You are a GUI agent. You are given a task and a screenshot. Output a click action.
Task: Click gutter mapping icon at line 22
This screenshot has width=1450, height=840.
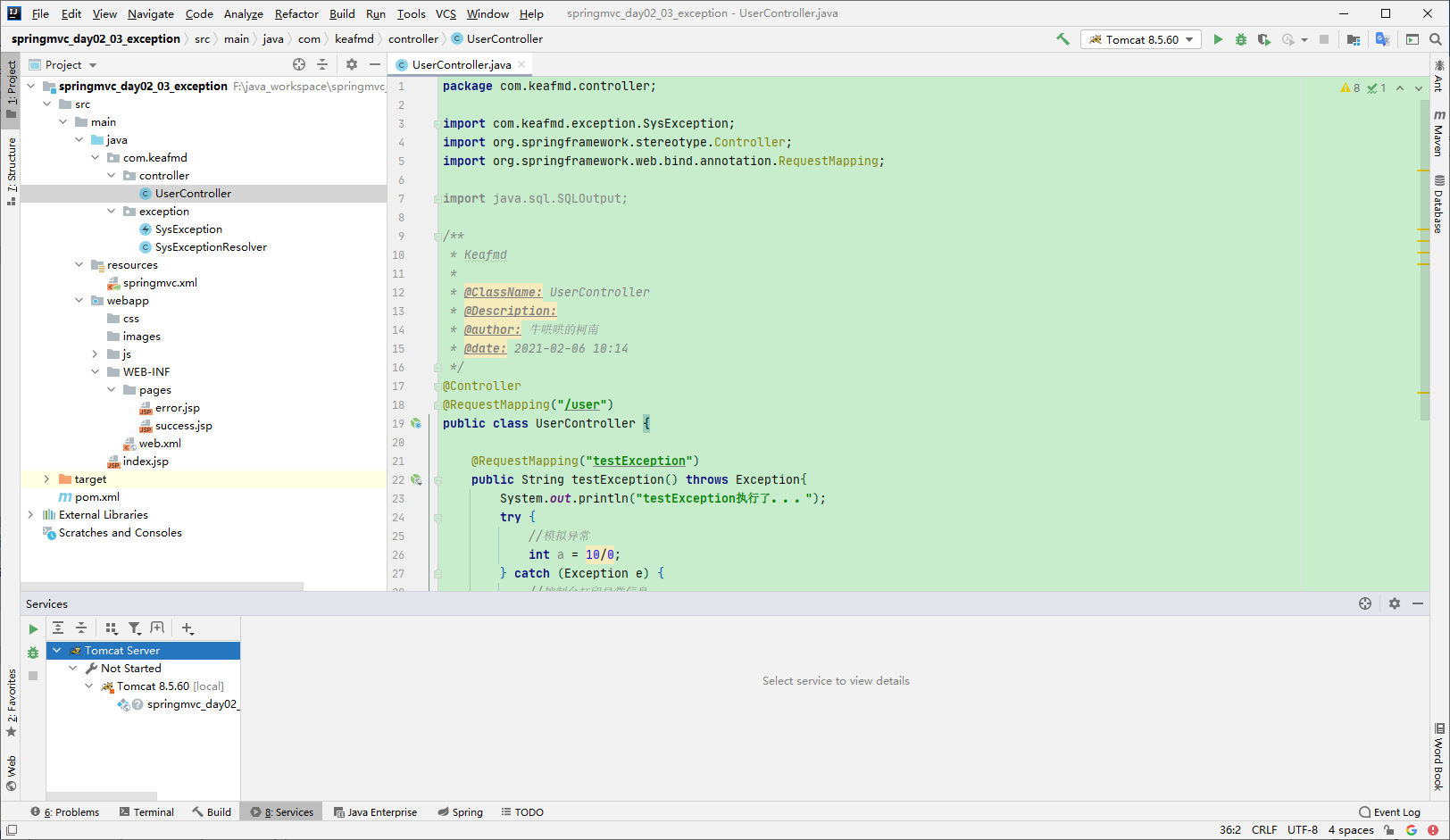point(416,480)
